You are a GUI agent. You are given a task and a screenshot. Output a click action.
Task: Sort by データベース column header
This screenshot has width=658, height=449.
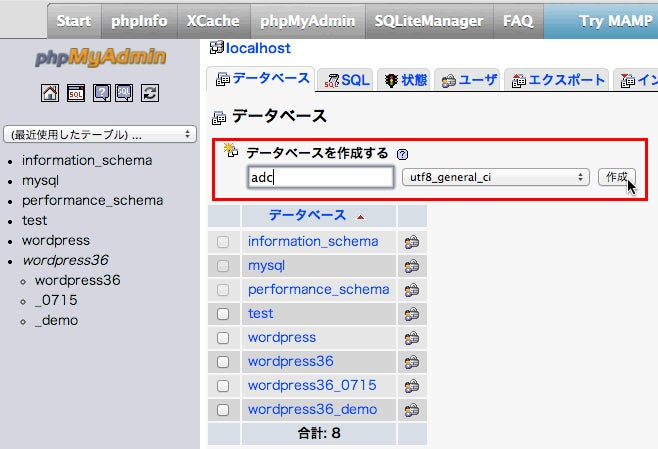pyautogui.click(x=307, y=216)
